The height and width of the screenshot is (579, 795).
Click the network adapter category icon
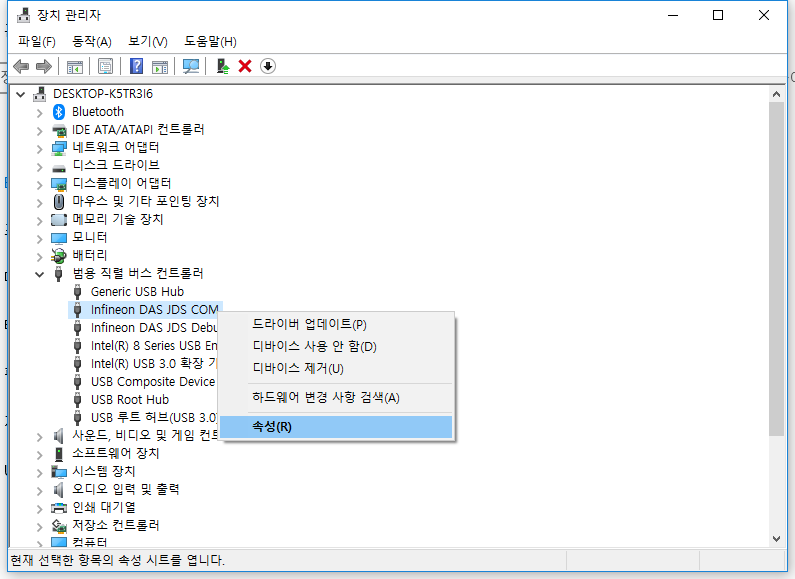click(59, 148)
